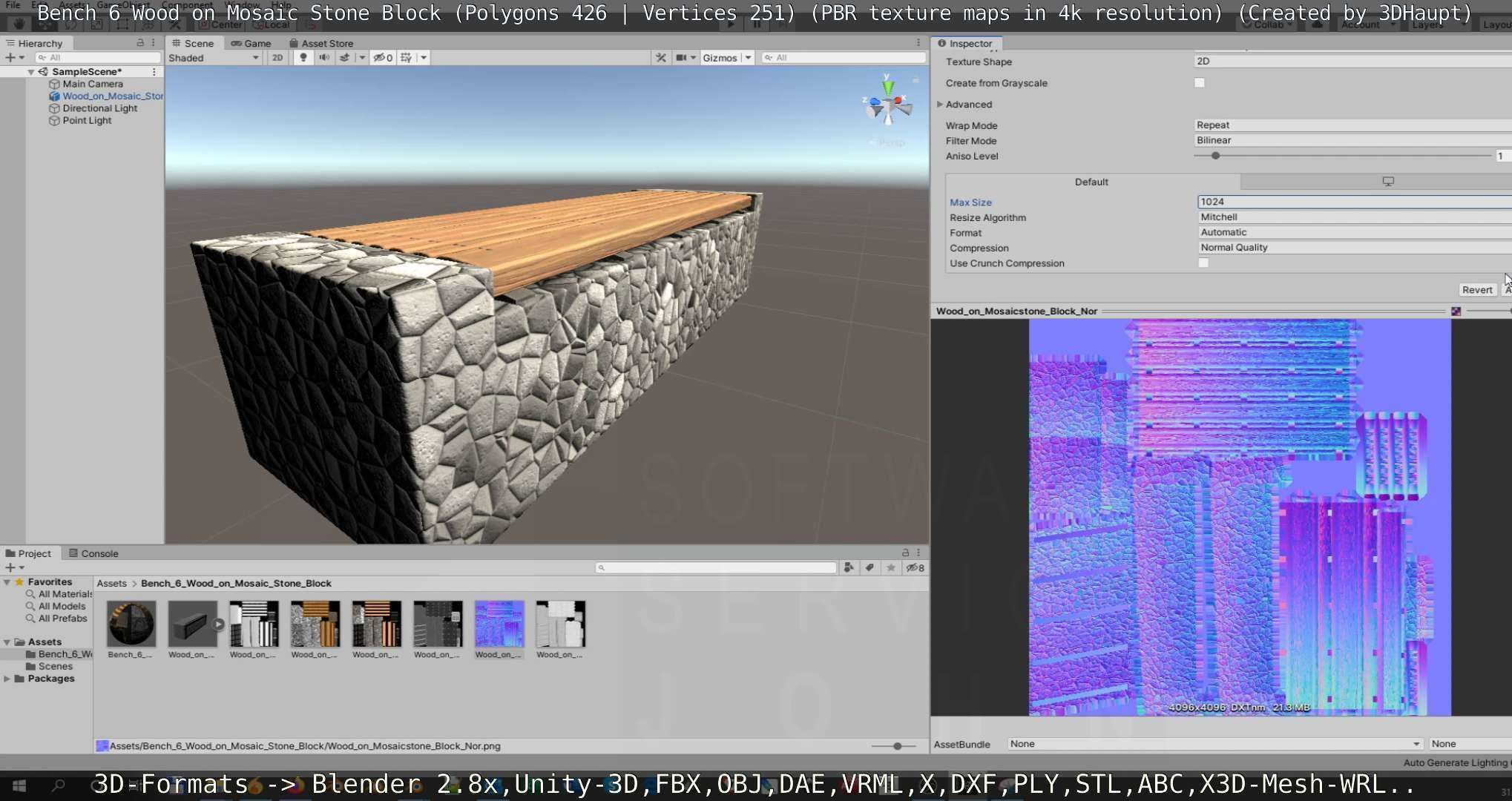Image resolution: width=1512 pixels, height=801 pixels.
Task: Click the plus icon in Hierarchy panel
Action: (10, 57)
